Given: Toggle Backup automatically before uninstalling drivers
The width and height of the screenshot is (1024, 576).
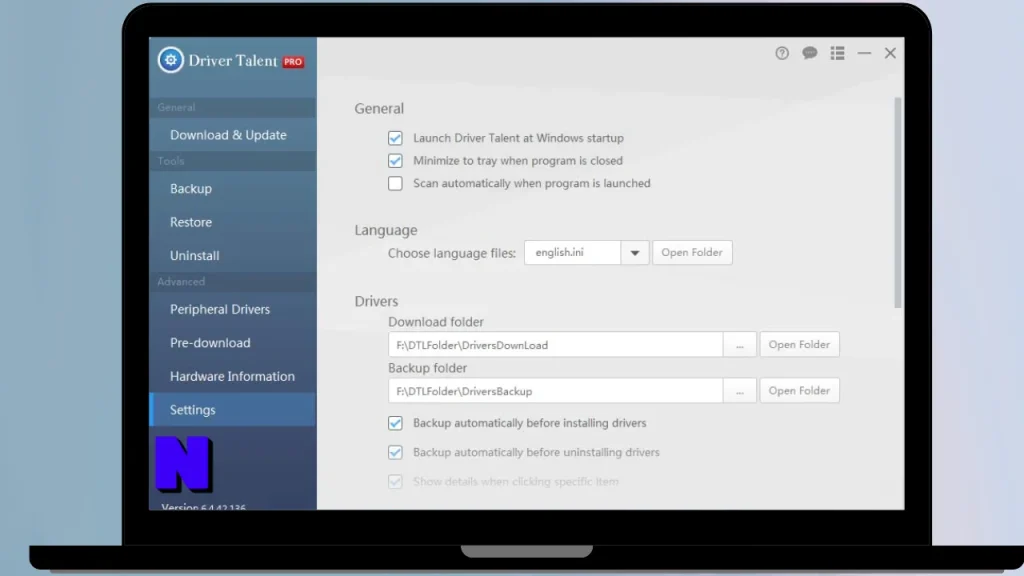Looking at the screenshot, I should coord(395,452).
